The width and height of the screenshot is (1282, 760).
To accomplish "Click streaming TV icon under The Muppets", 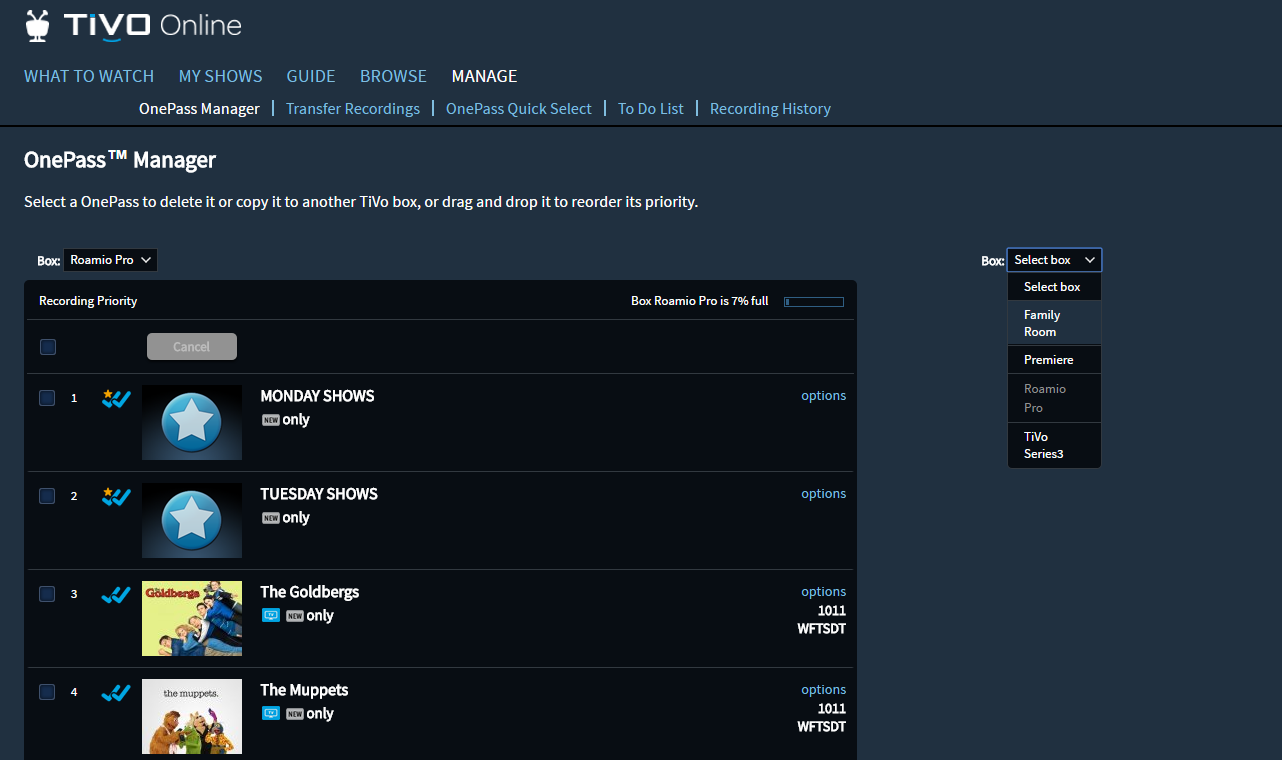I will (270, 714).
